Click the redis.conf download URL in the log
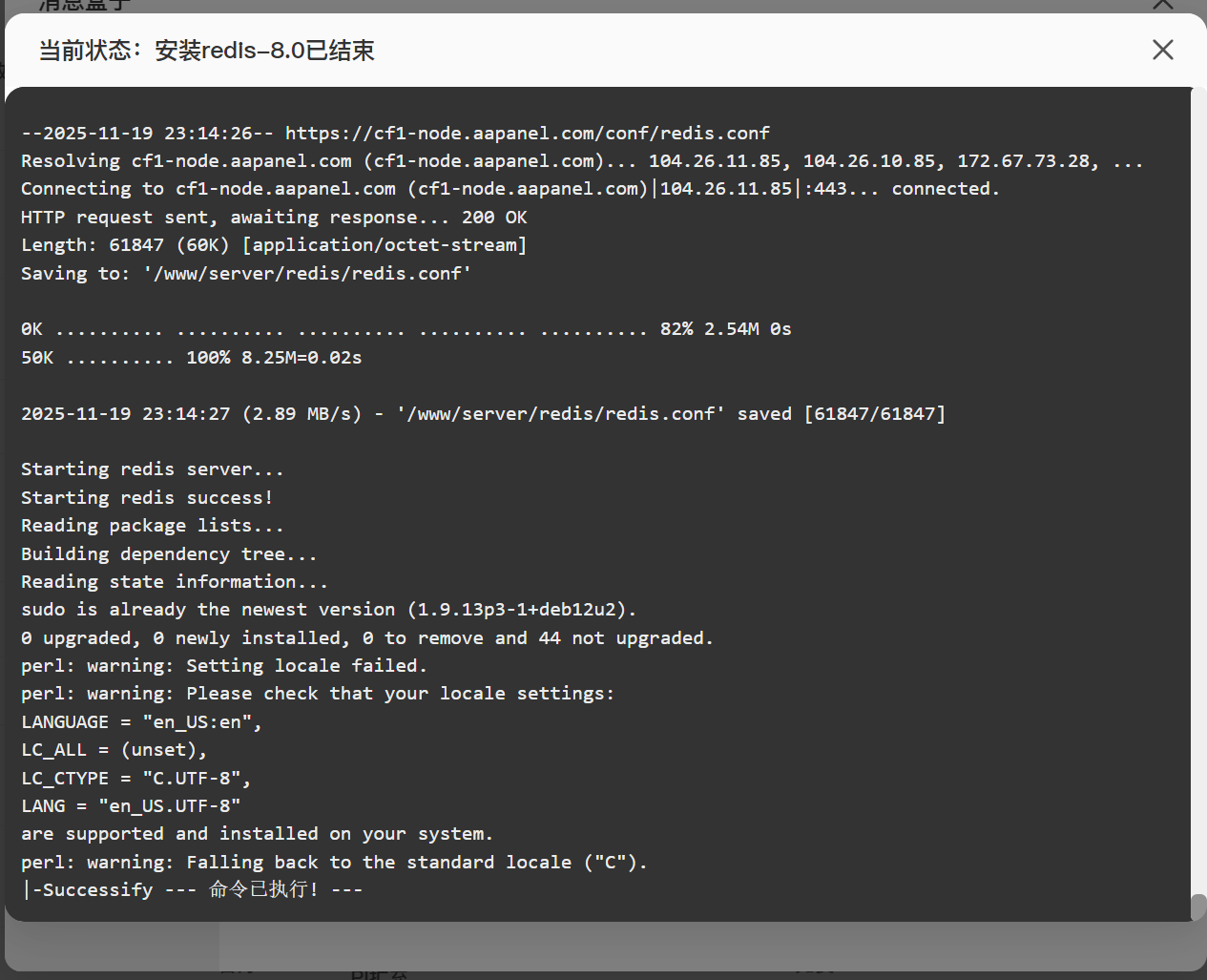Image resolution: width=1207 pixels, height=980 pixels. (527, 134)
